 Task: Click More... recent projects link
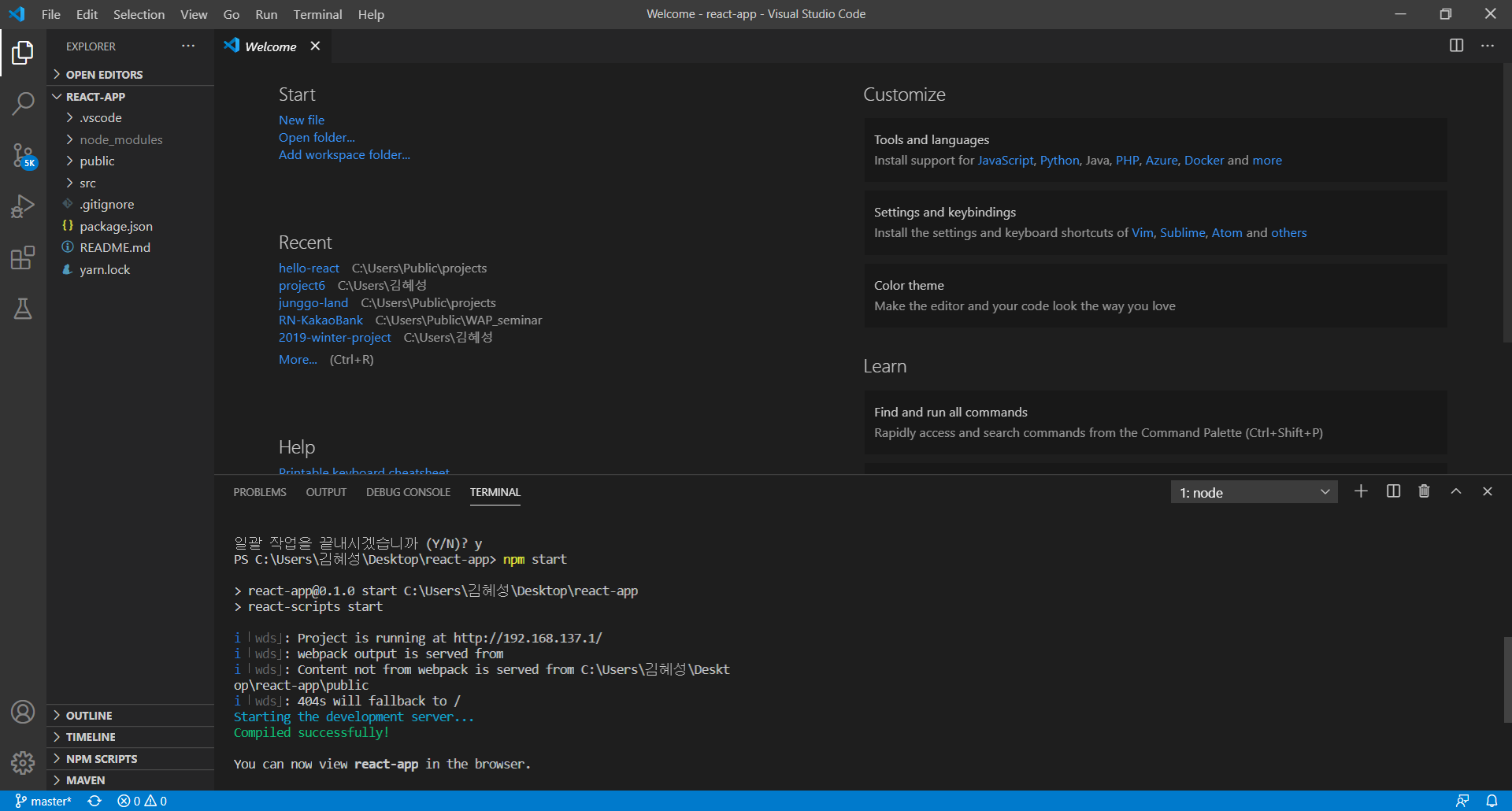298,359
